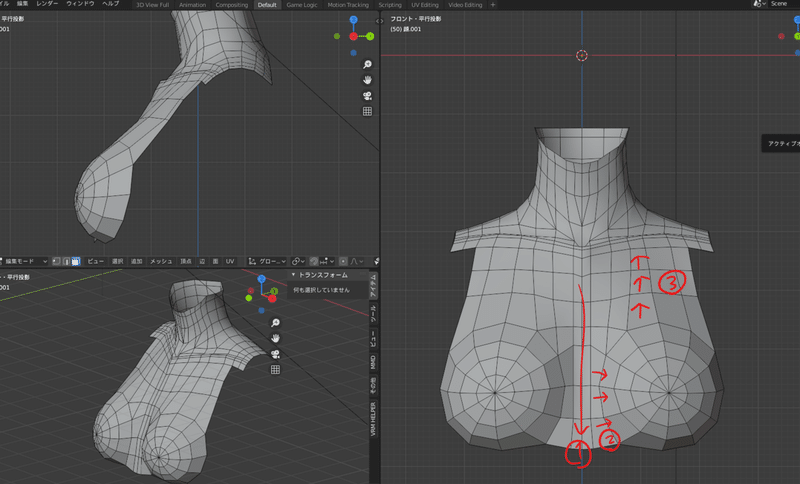Open メッシュ menu in viewport header
Image resolution: width=800 pixels, height=484 pixels.
pos(161,261)
